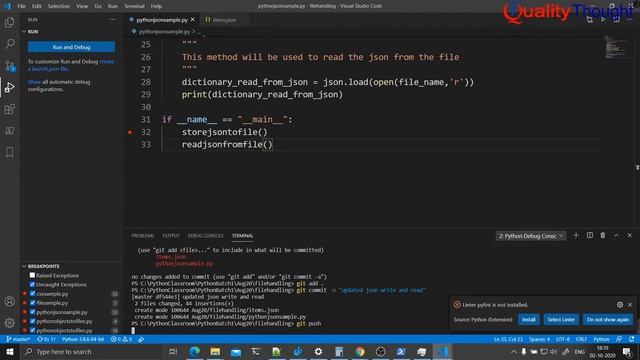Select Python language mode in status bar
Screen dimensions: 640x360
click(601, 339)
